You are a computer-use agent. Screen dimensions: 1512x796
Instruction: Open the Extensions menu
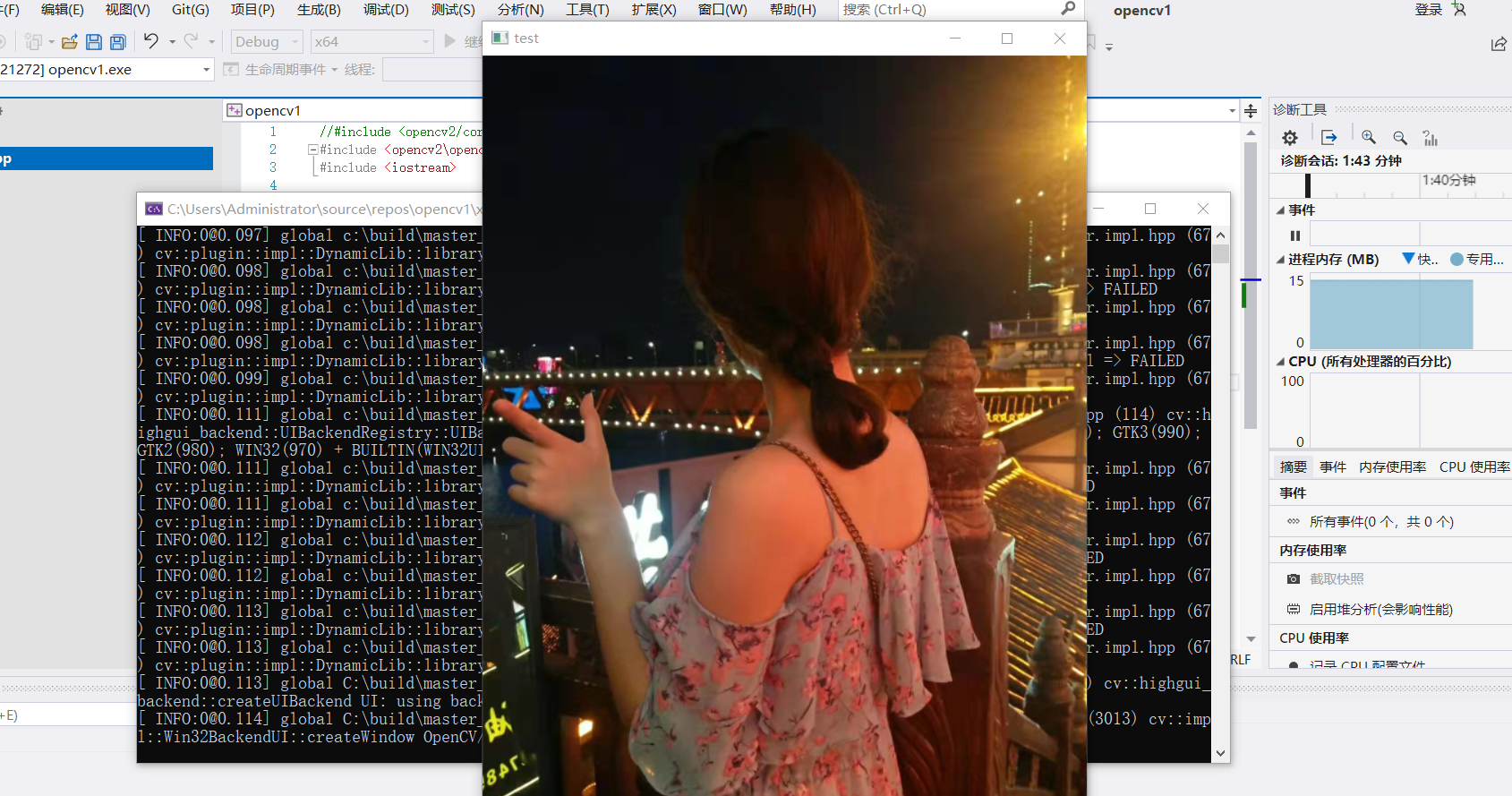click(653, 10)
